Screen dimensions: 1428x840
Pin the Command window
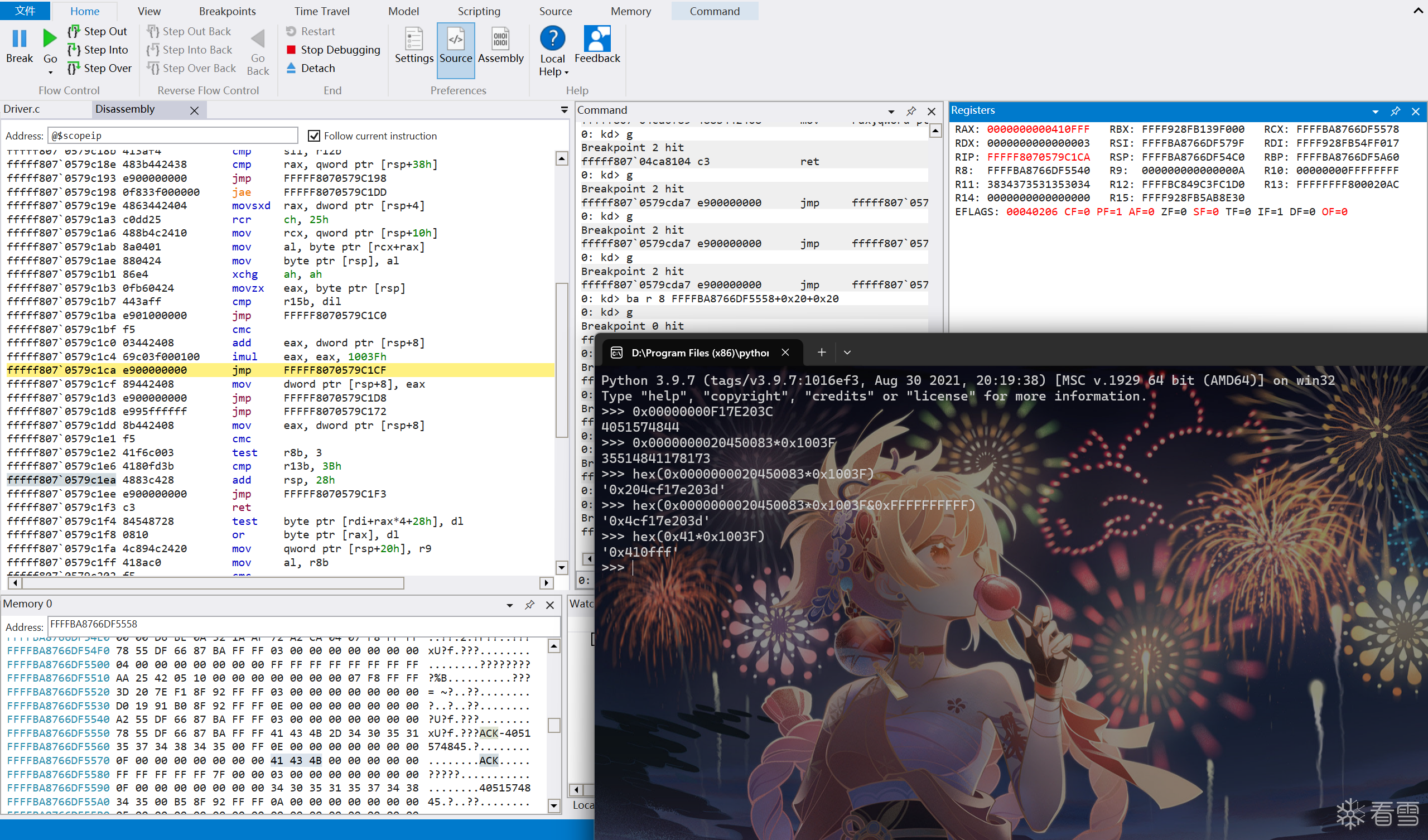point(911,111)
